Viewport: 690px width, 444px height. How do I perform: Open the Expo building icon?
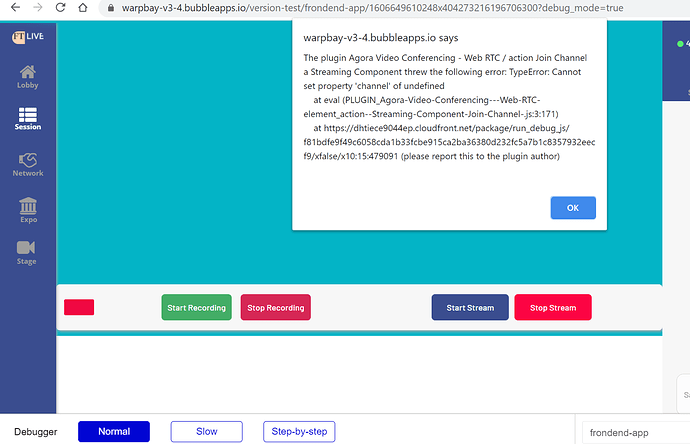pyautogui.click(x=28, y=210)
